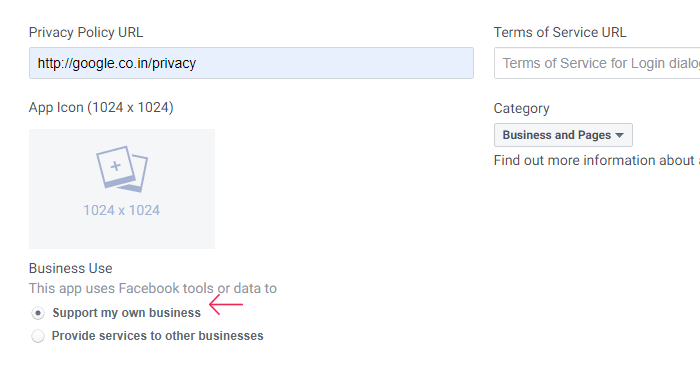This screenshot has width=700, height=374.
Task: Click the google.co.in/privacy URL text
Action: (117, 63)
